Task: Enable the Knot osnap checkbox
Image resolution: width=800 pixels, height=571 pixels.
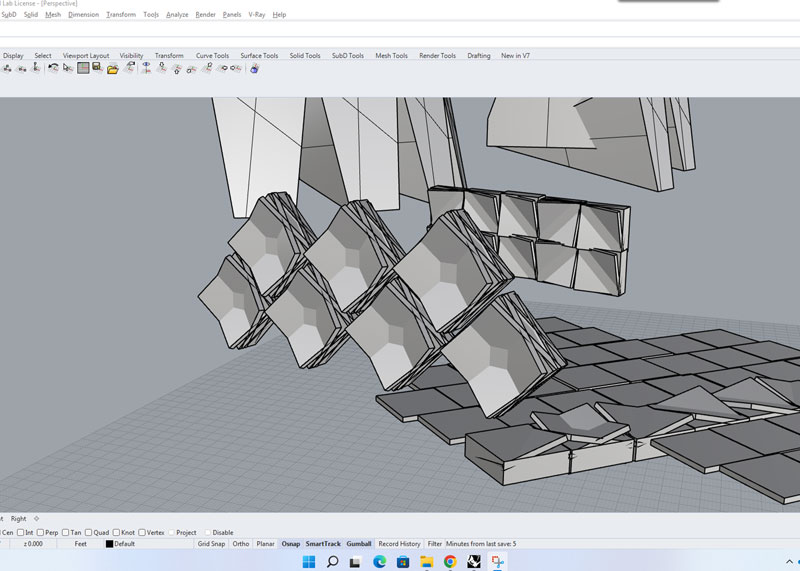Action: 116,532
